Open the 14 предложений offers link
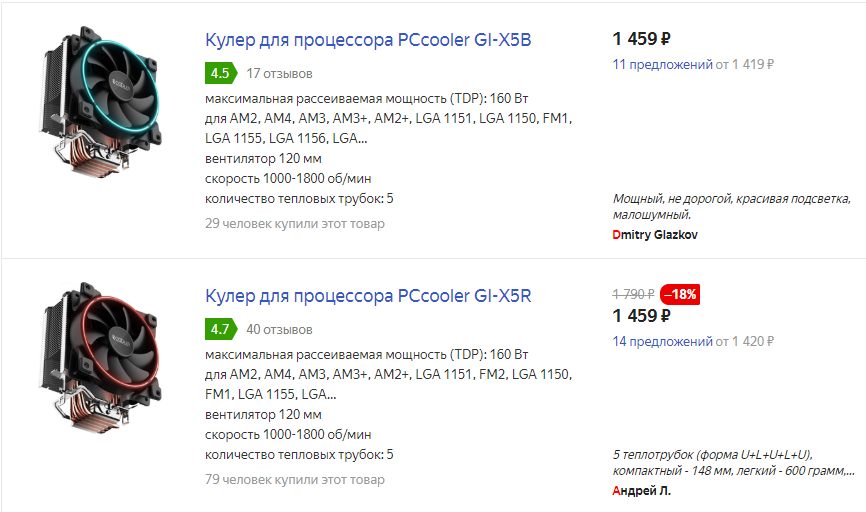This screenshot has height=512, width=866. [x=661, y=342]
